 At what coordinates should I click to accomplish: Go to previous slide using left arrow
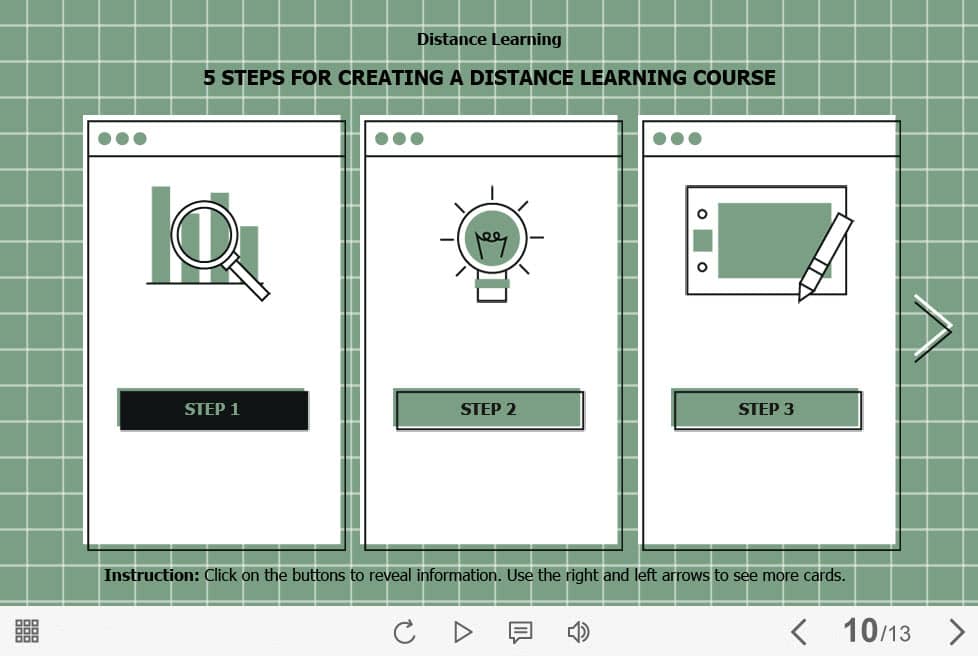click(x=798, y=632)
